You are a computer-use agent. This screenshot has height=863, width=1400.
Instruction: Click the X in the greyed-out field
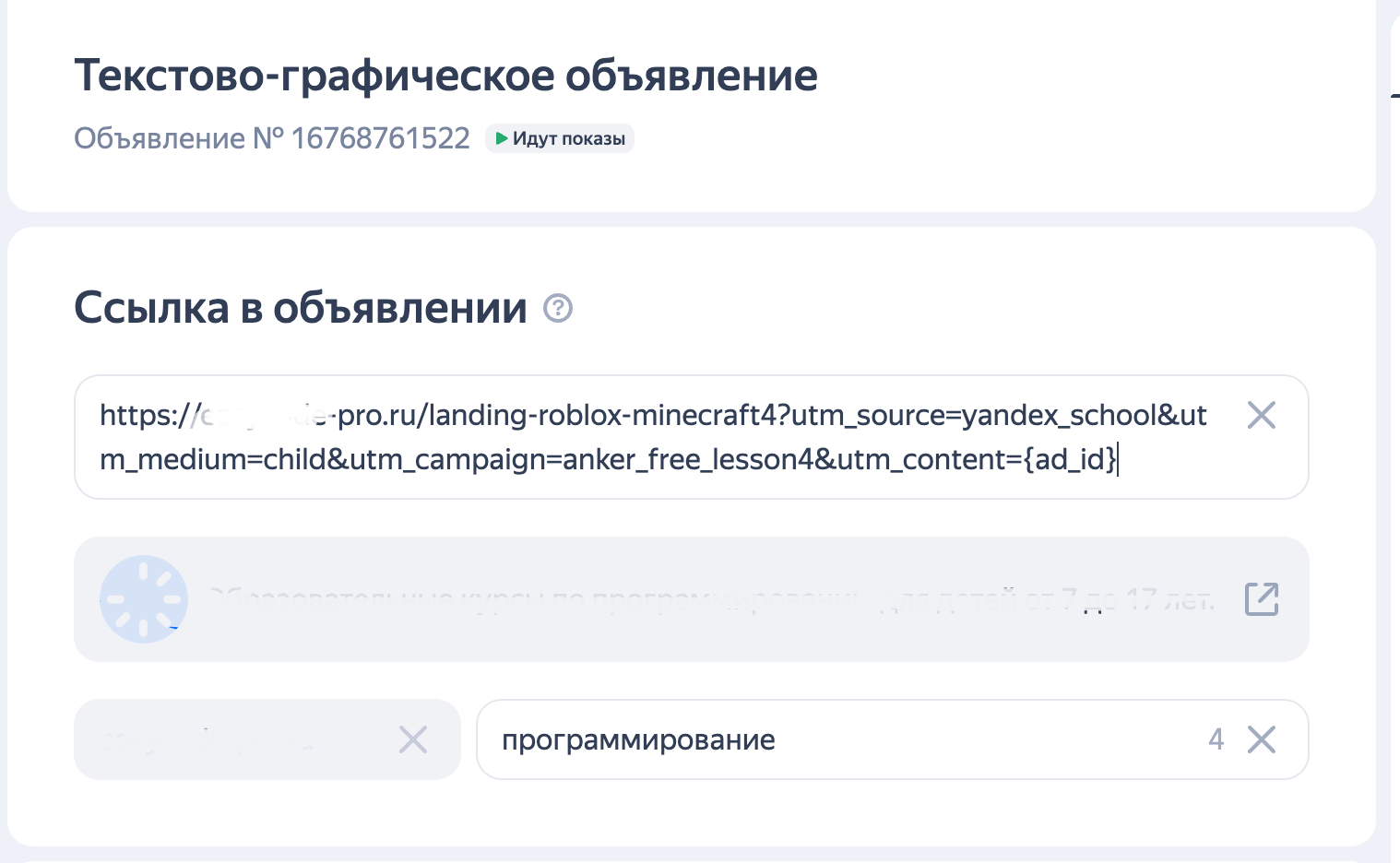pyautogui.click(x=412, y=739)
